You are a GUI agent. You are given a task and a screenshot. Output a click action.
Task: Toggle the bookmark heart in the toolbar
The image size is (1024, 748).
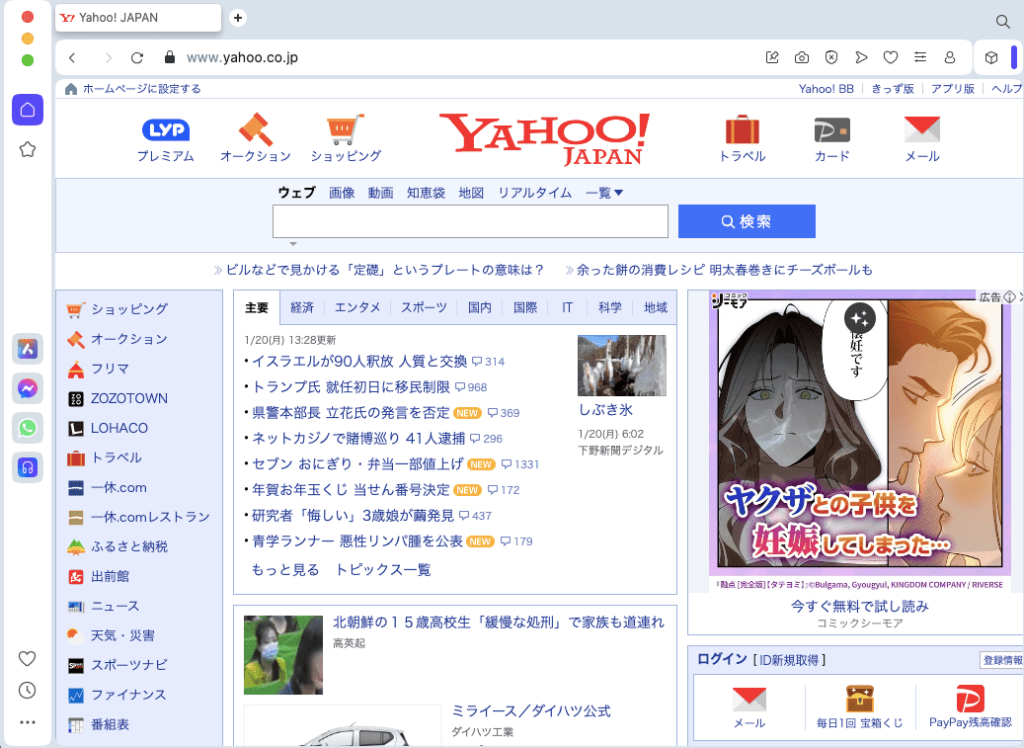coord(890,57)
